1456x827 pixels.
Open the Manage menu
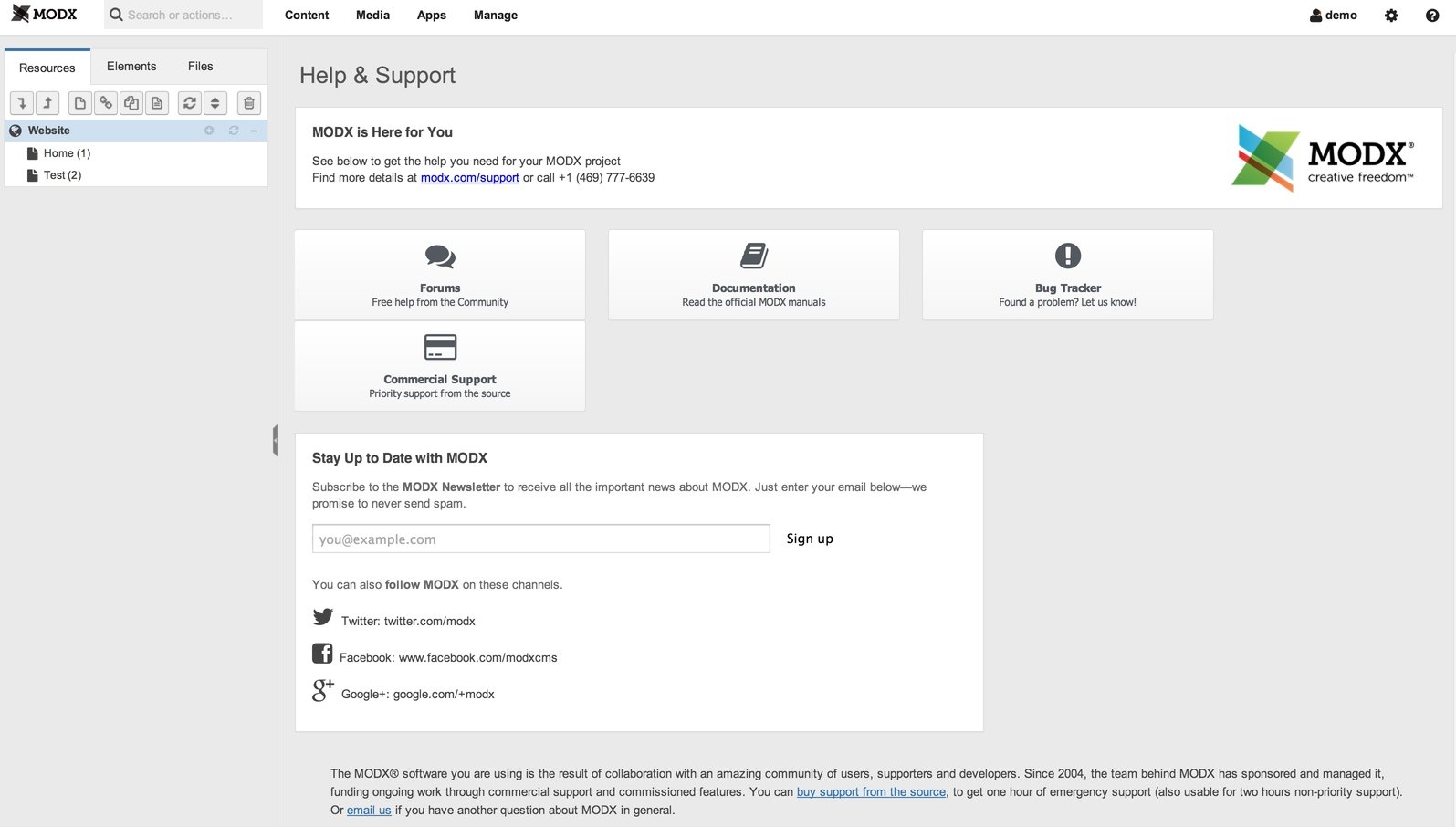click(x=496, y=16)
